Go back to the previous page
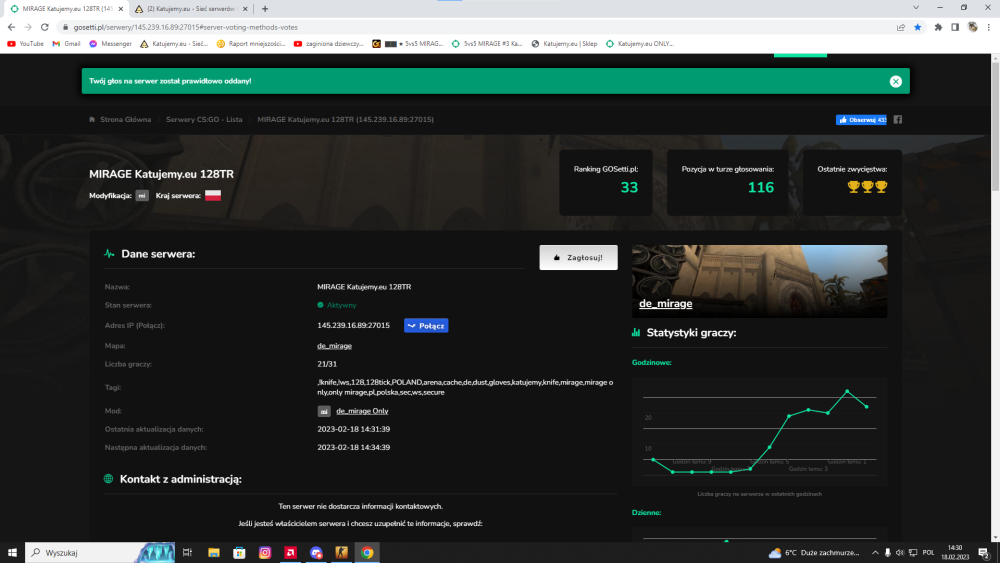 point(11,27)
